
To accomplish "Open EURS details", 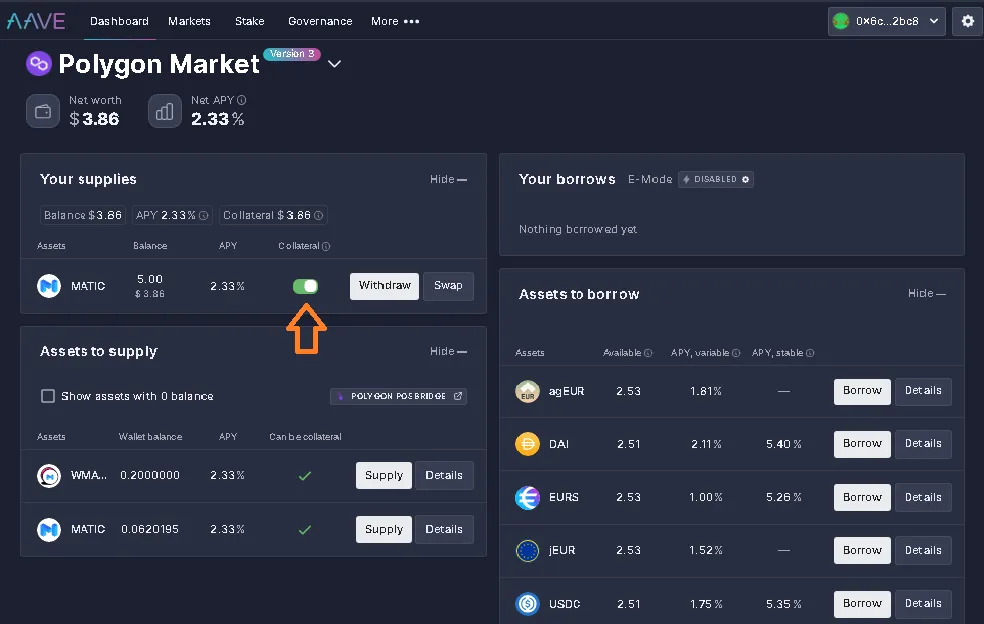I will (923, 498).
